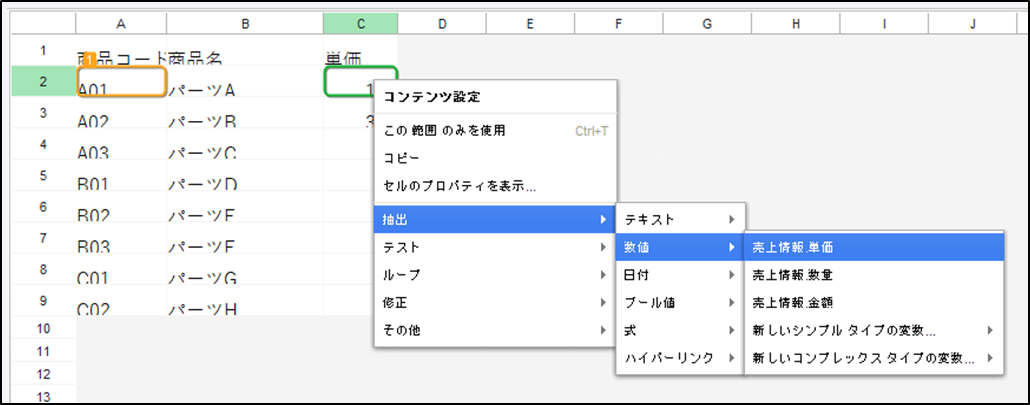The width and height of the screenshot is (1030, 405).
Task: Select row 10 header
Action: click(43, 328)
